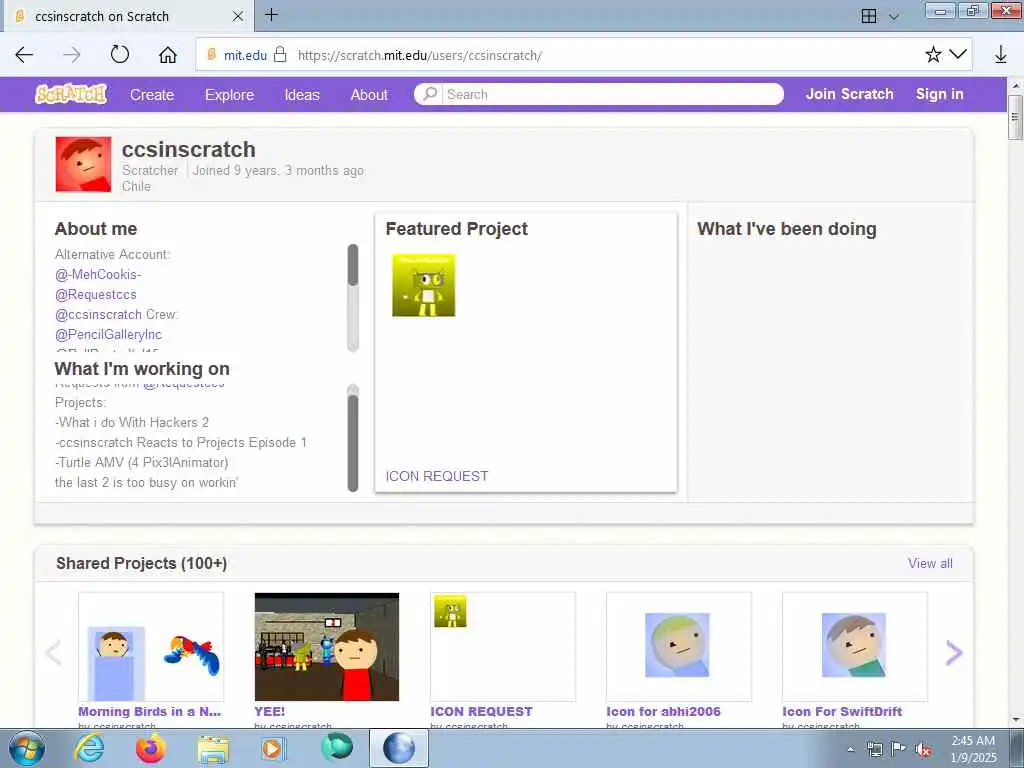Open the Ideas menu item
The image size is (1024, 768).
pyautogui.click(x=302, y=95)
